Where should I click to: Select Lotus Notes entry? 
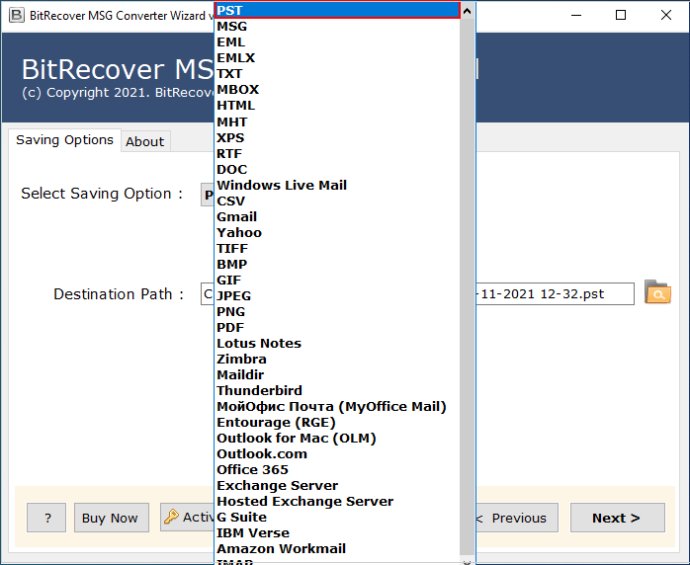pyautogui.click(x=338, y=343)
